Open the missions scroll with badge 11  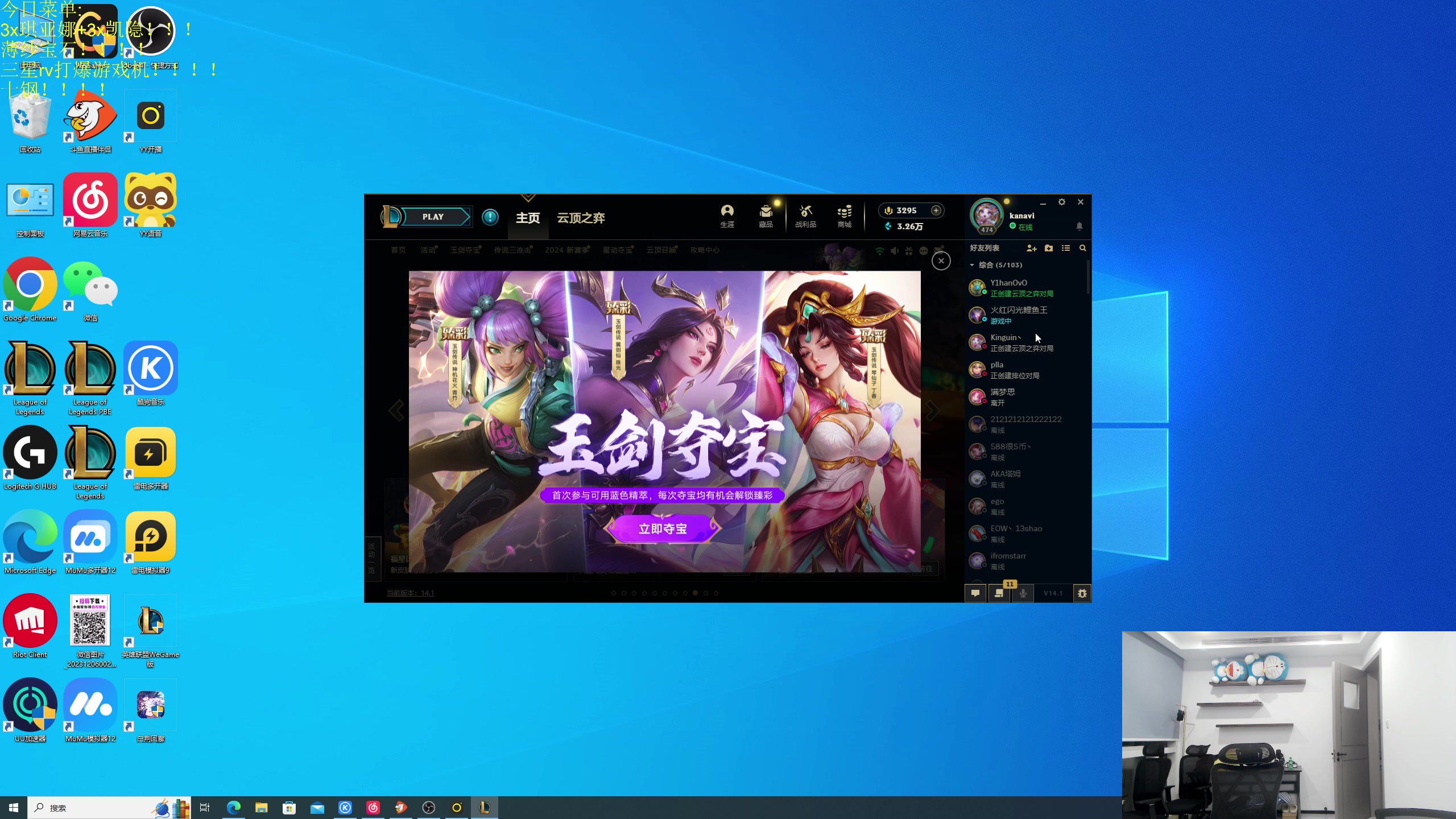(999, 593)
